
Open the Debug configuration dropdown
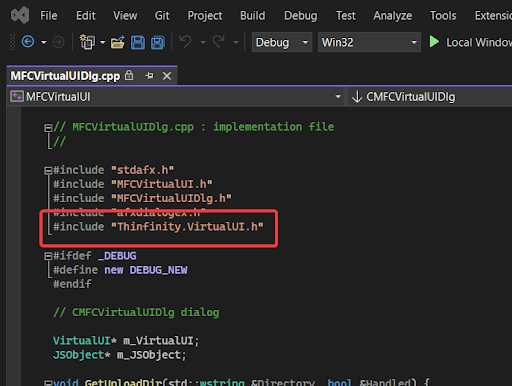point(282,42)
